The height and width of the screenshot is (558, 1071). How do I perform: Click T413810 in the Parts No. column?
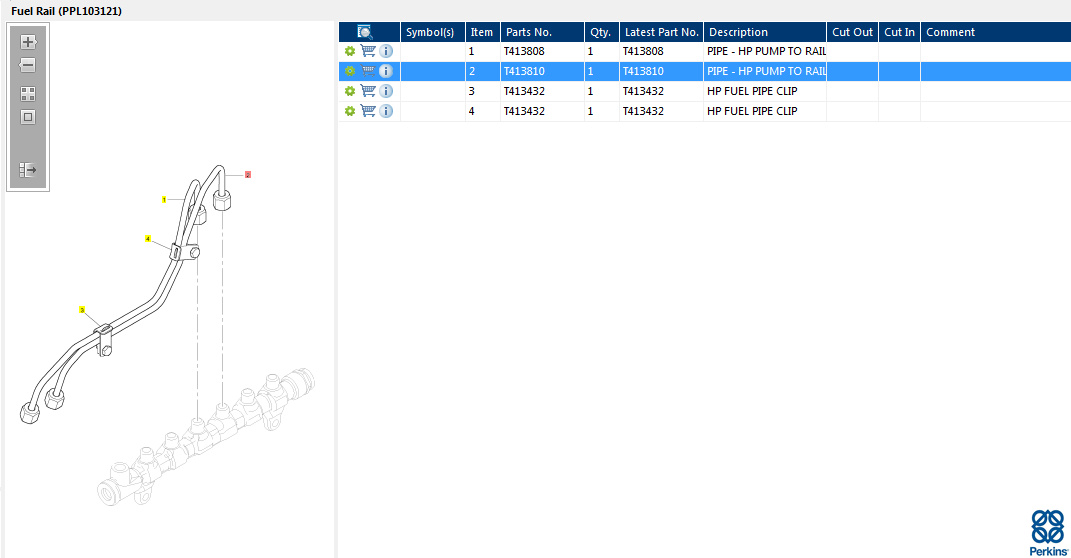click(524, 71)
